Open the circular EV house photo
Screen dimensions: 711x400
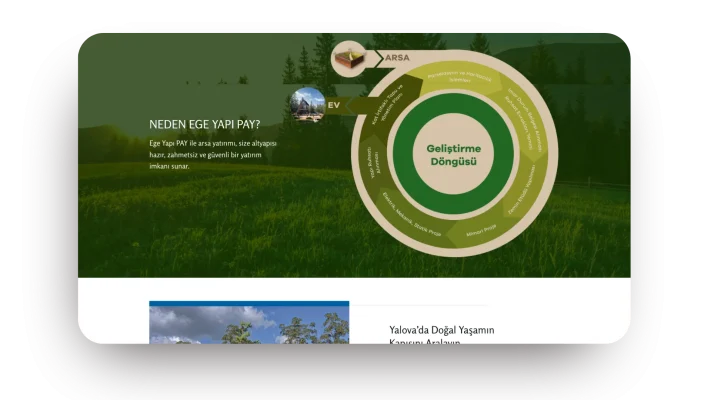307,105
